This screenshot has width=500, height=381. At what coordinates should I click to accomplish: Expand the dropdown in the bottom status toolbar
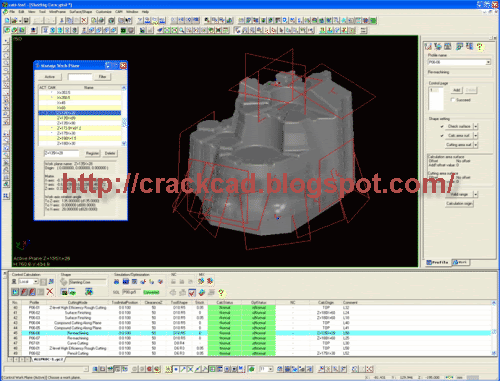coord(270,369)
